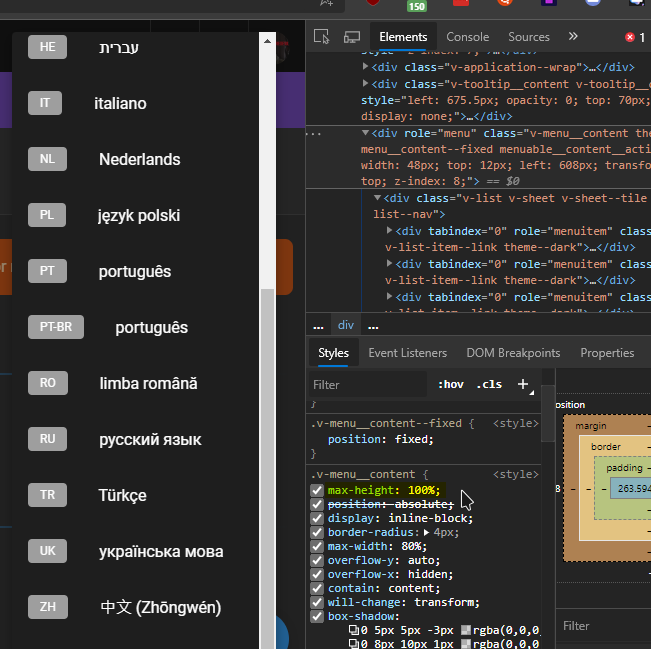Expand the second menuitem div node
The width and height of the screenshot is (651, 649).
pos(389,263)
